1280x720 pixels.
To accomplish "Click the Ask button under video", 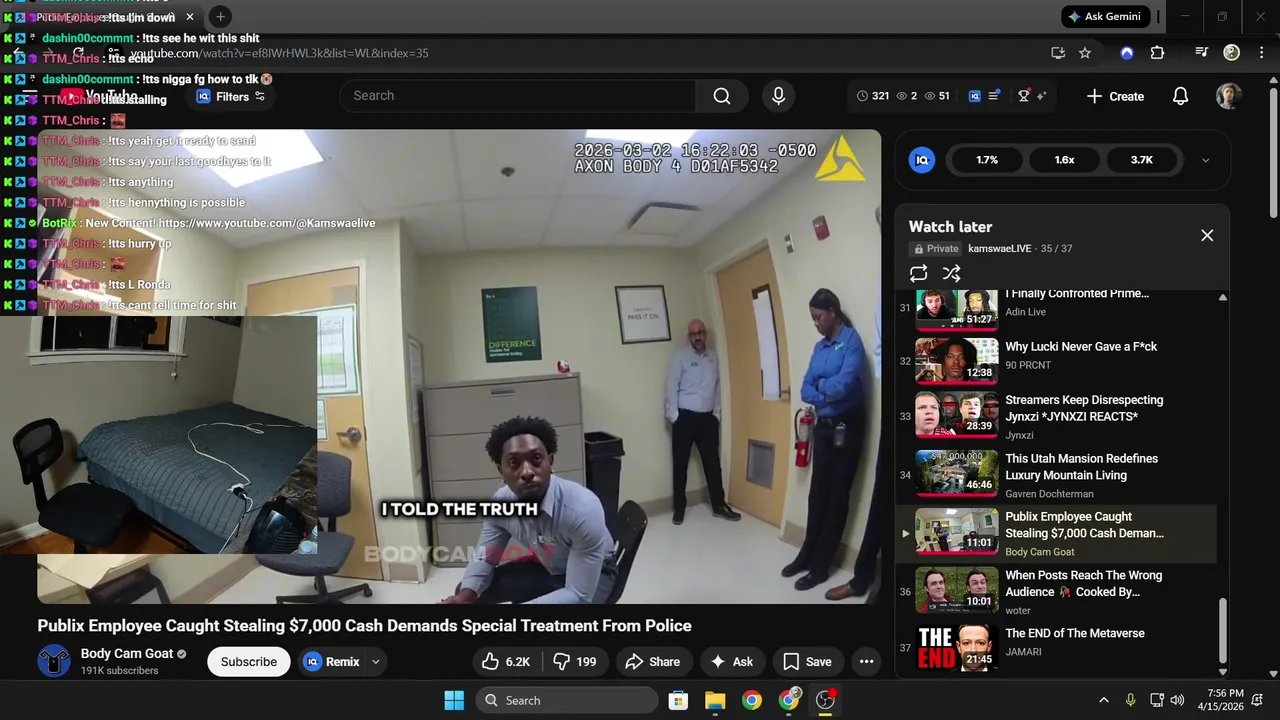I will pos(732,661).
